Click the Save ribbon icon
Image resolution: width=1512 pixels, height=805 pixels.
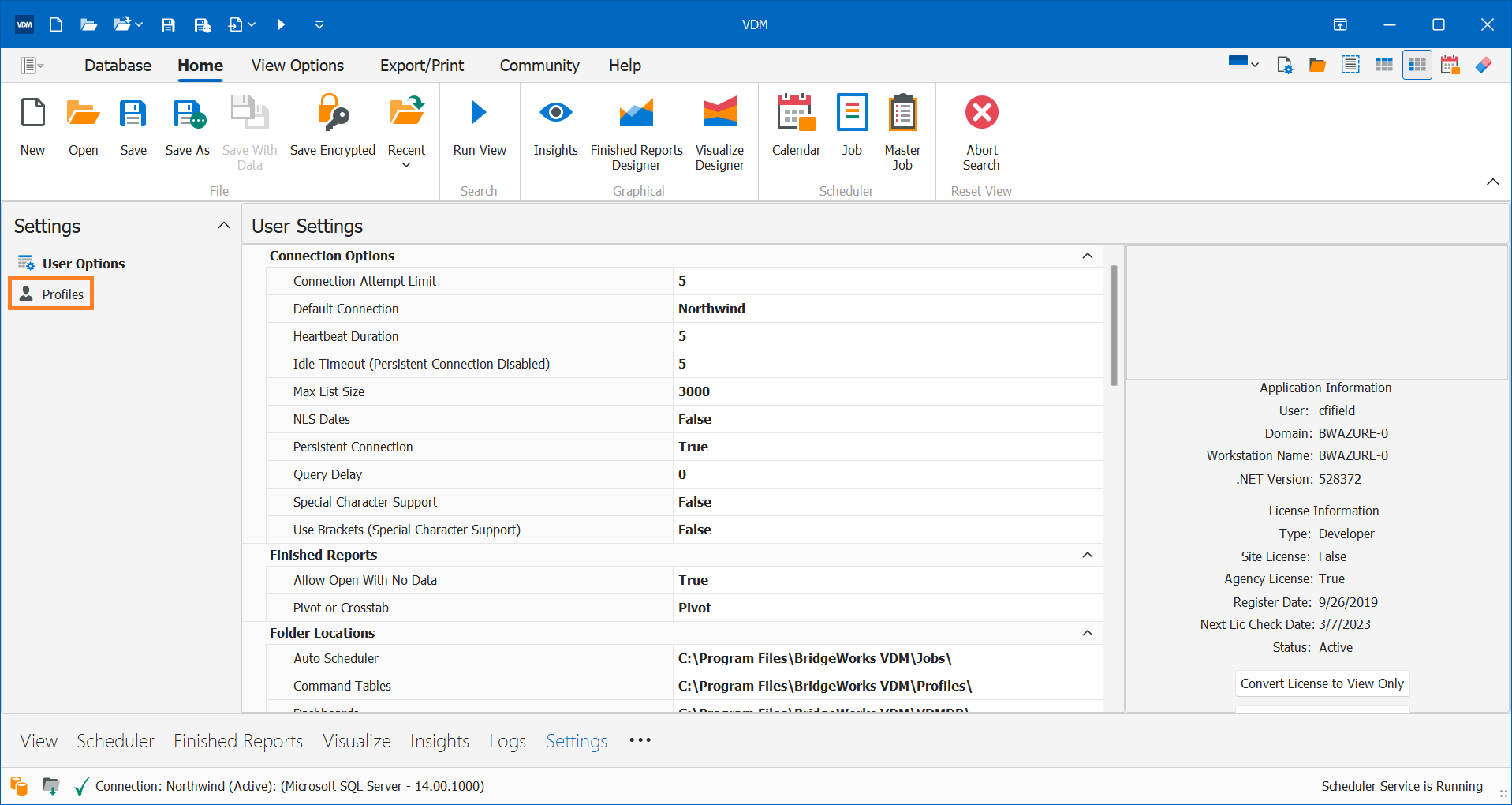[x=133, y=126]
